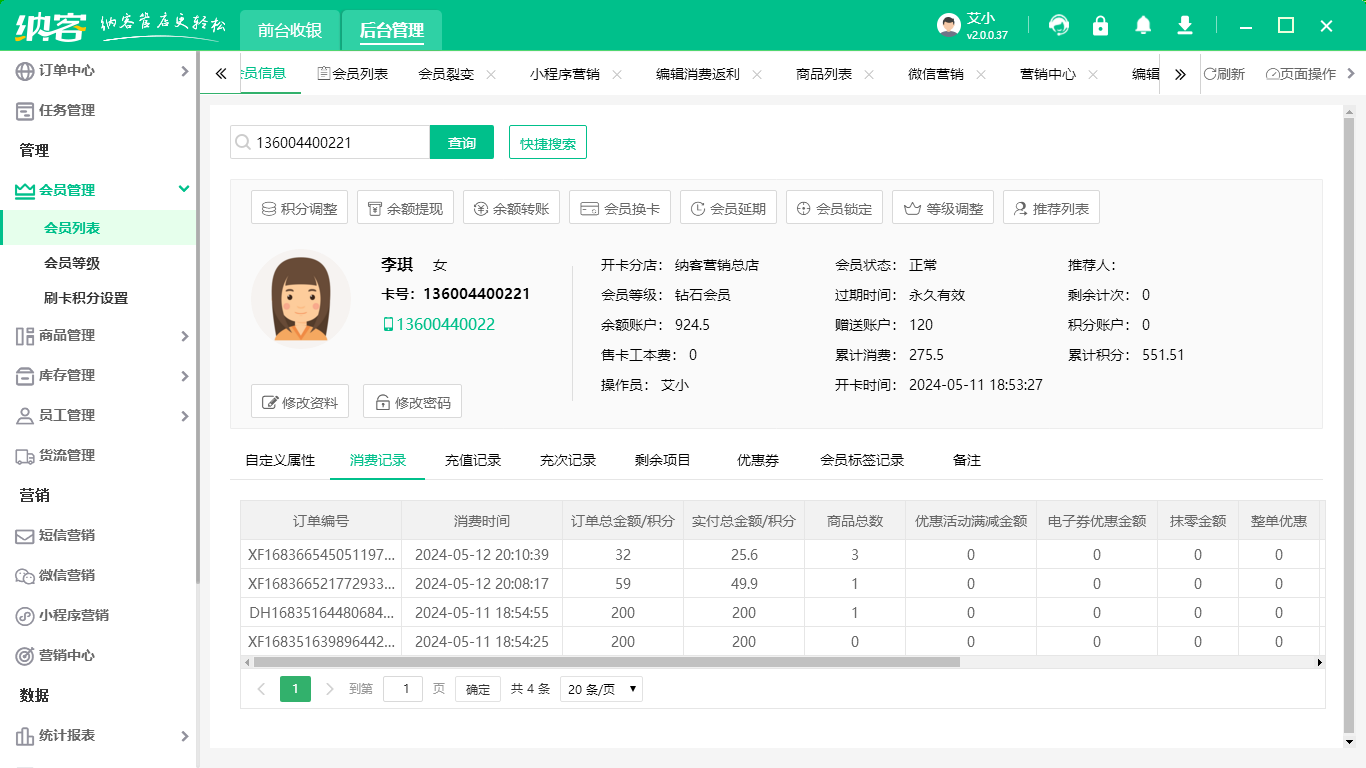Open the notification bell icon
1366x768 pixels.
[x=1143, y=25]
